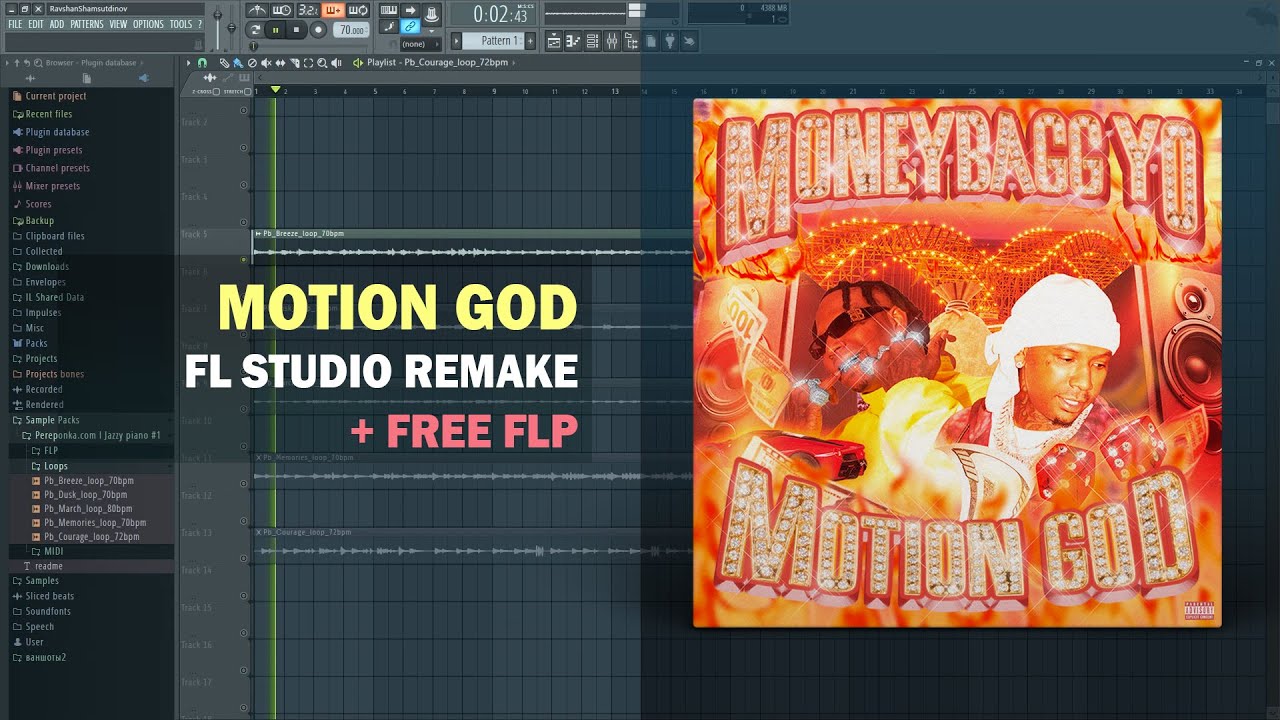Click the pause button in transport
This screenshot has width=1280, height=720.
pos(275,30)
